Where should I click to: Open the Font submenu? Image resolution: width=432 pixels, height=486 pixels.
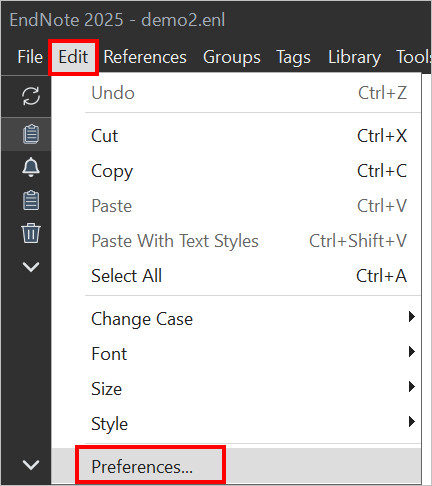click(x=253, y=354)
